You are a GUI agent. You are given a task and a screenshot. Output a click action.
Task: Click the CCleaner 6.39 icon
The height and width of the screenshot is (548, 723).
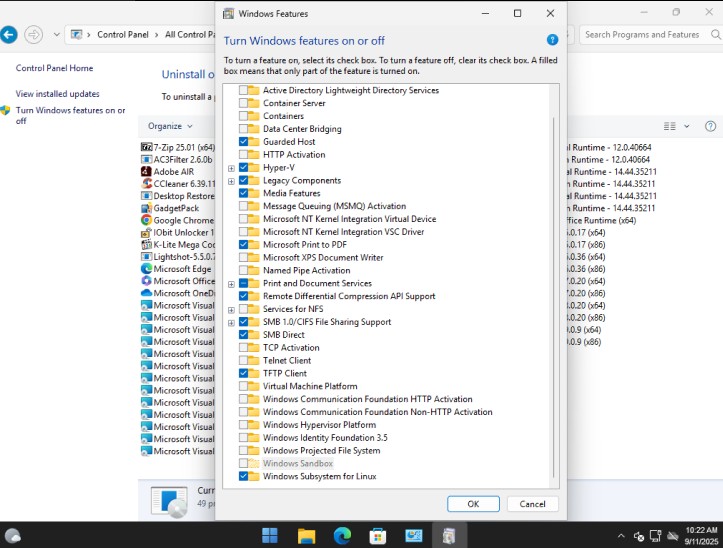pos(146,184)
